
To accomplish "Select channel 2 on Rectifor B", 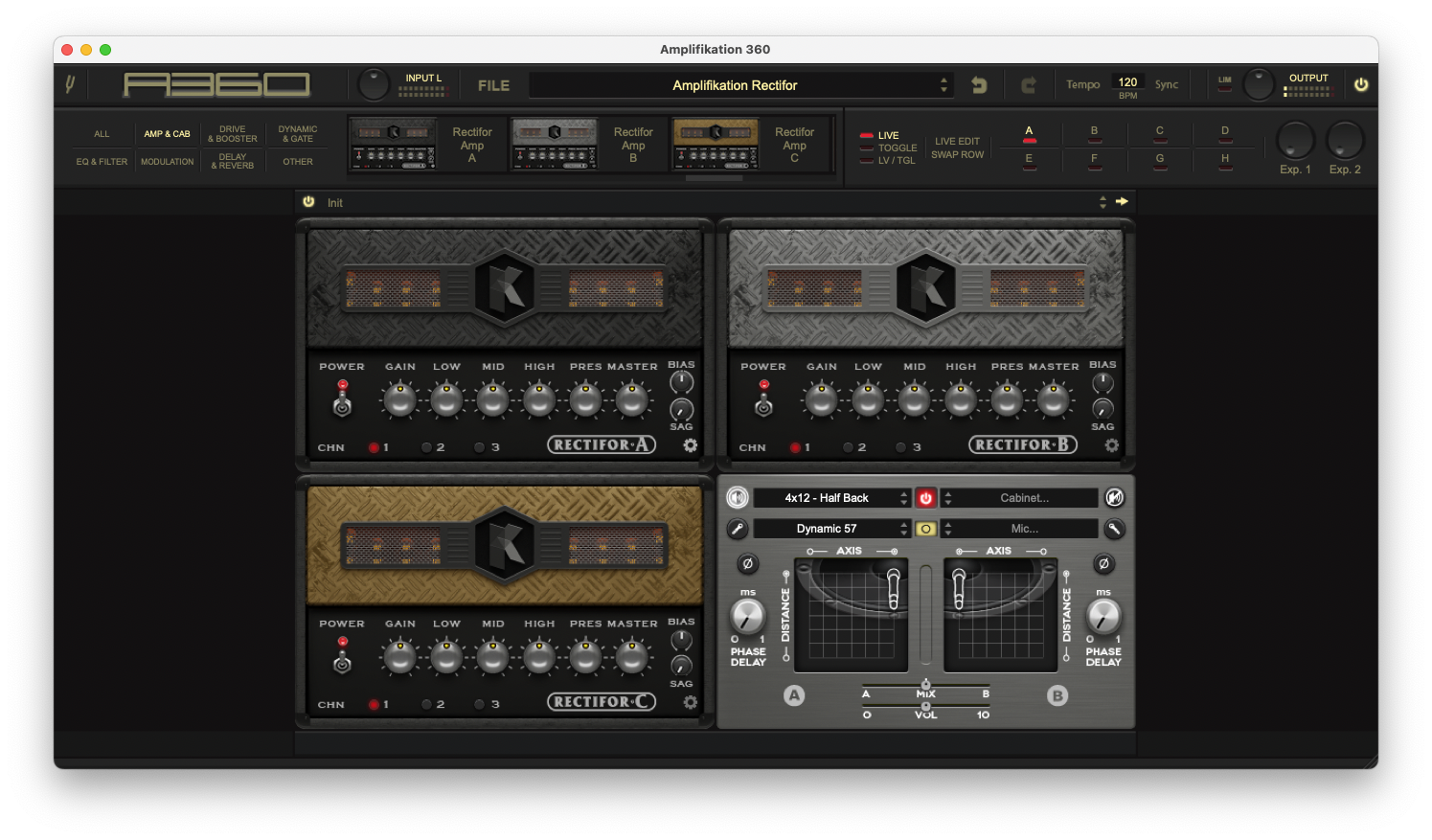I will point(849,447).
